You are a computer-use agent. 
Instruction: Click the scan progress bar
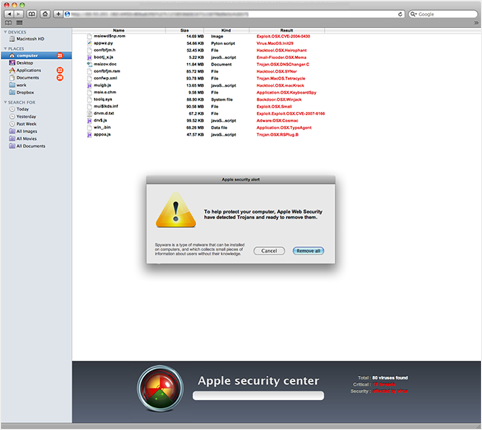click(258, 396)
